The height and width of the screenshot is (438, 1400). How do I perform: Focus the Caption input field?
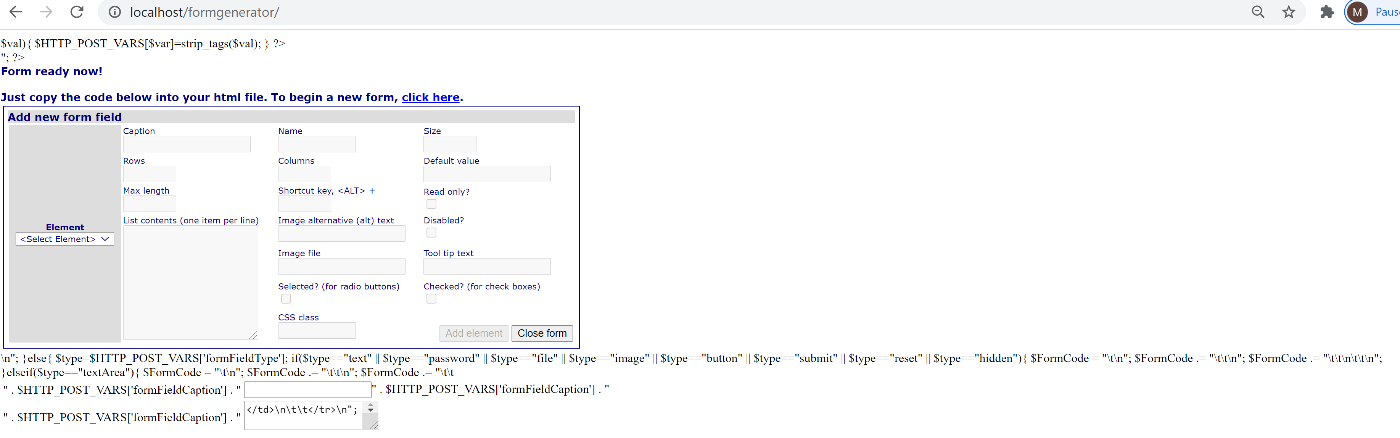click(187, 145)
